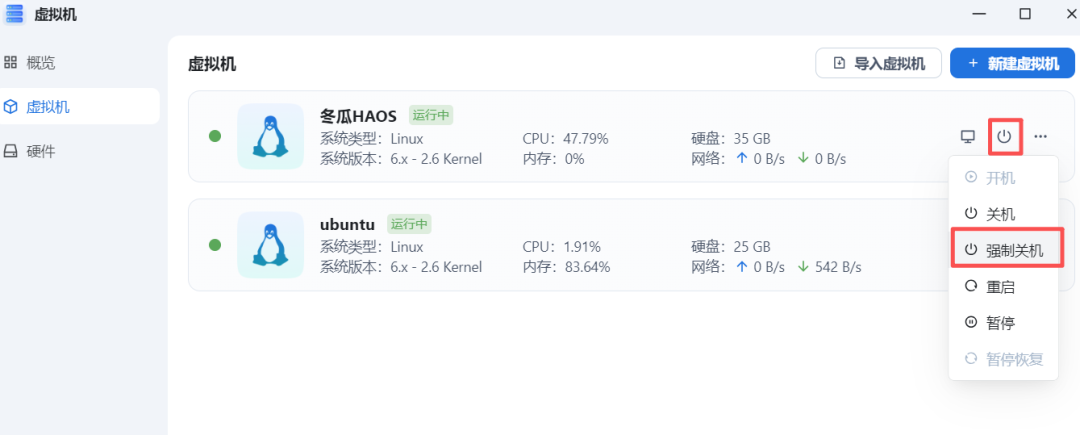Image resolution: width=1080 pixels, height=435 pixels.
Task: Maximize the 虚拟机 window
Action: point(1025,14)
